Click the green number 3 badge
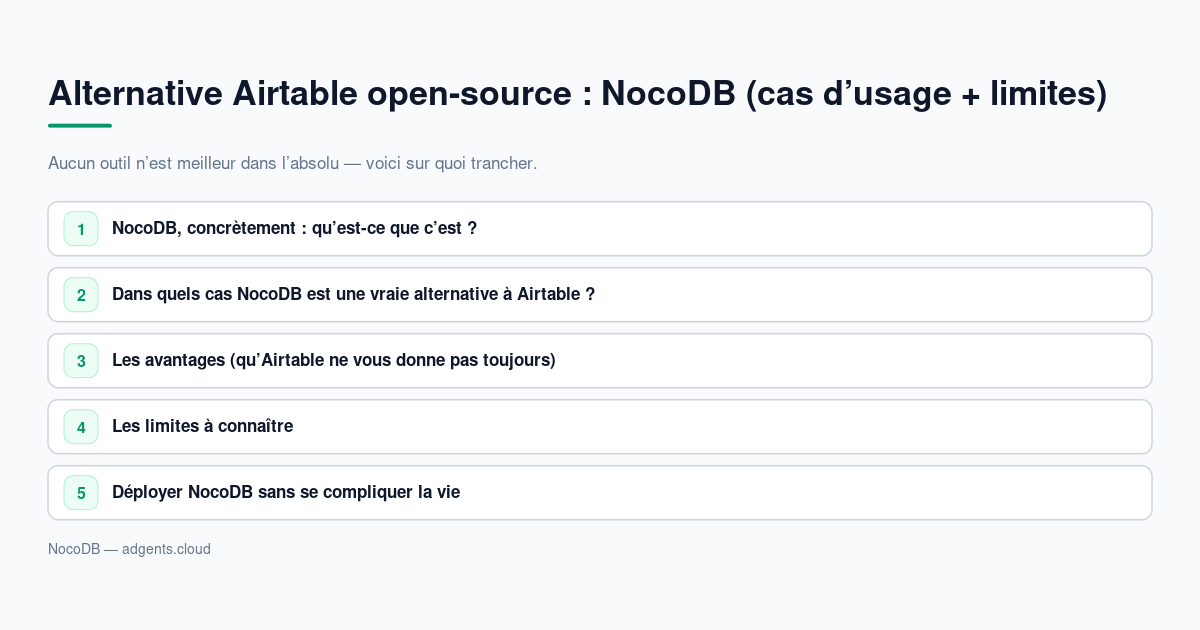Image resolution: width=1200 pixels, height=630 pixels. click(81, 361)
